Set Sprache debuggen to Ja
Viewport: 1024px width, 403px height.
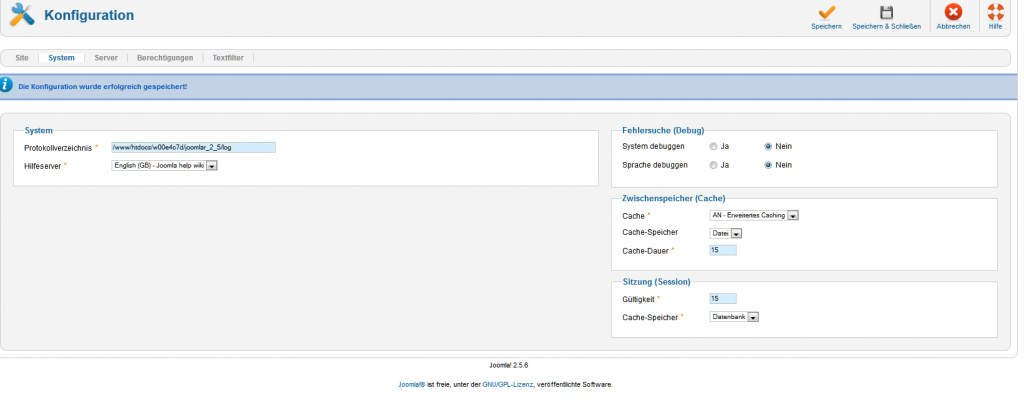point(713,165)
